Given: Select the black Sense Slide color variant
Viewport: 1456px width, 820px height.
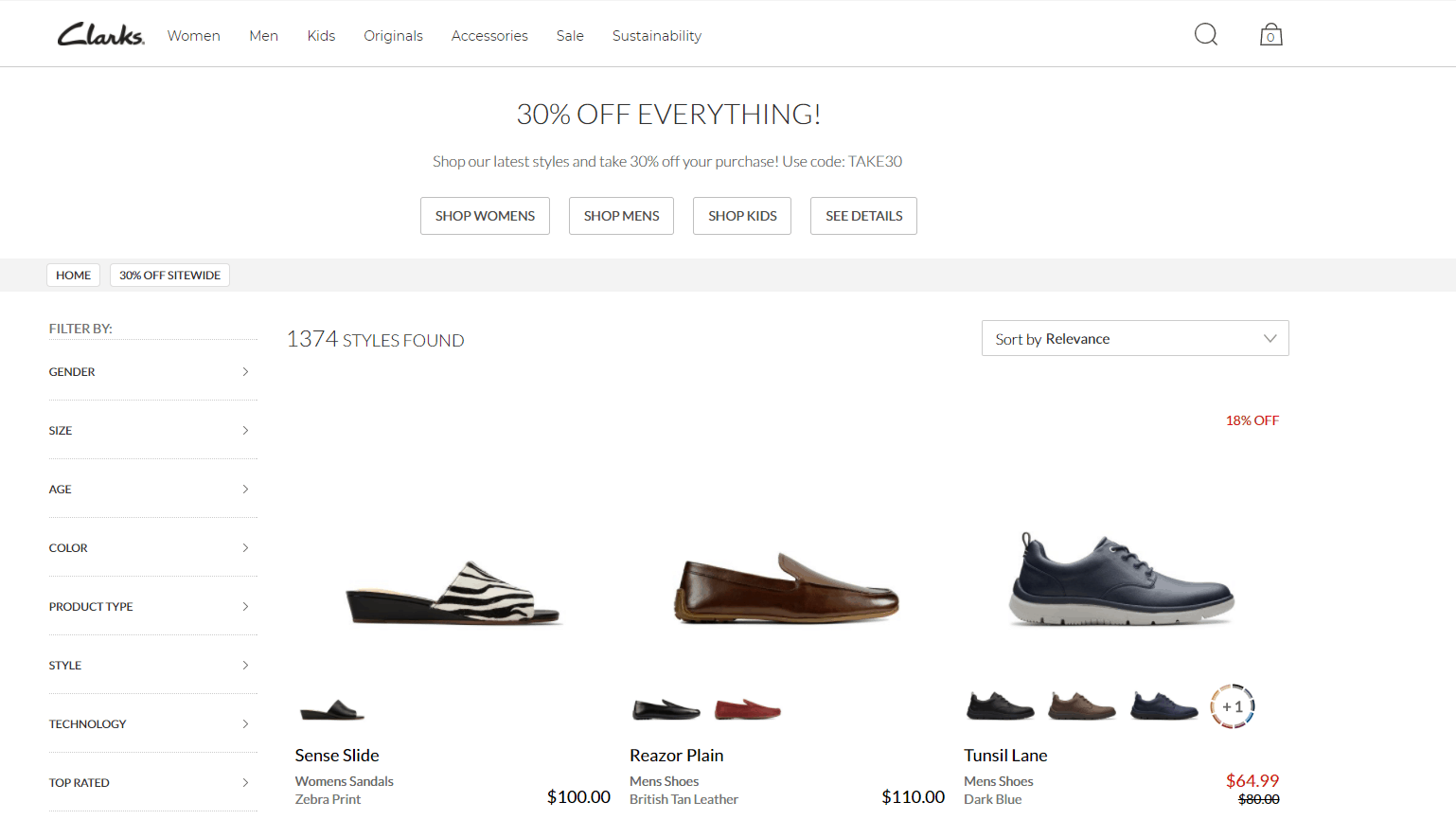Looking at the screenshot, I should click(331, 709).
